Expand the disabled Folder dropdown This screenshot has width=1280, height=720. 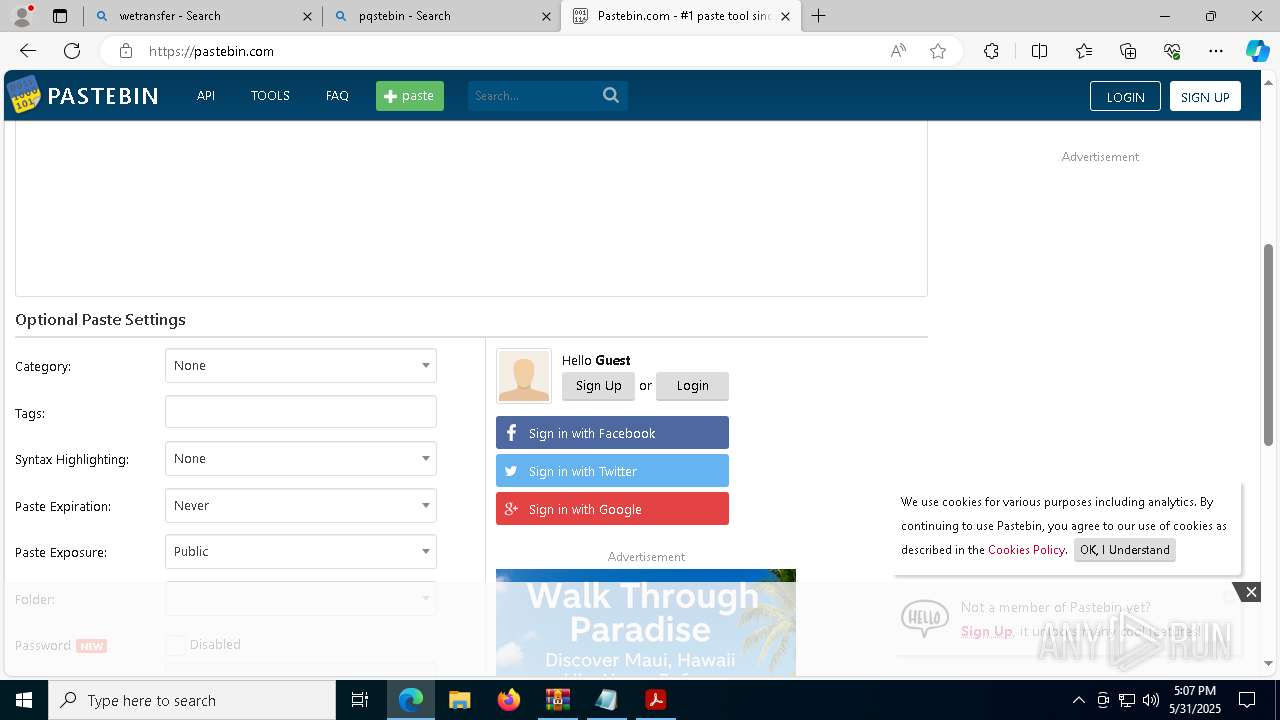click(301, 598)
